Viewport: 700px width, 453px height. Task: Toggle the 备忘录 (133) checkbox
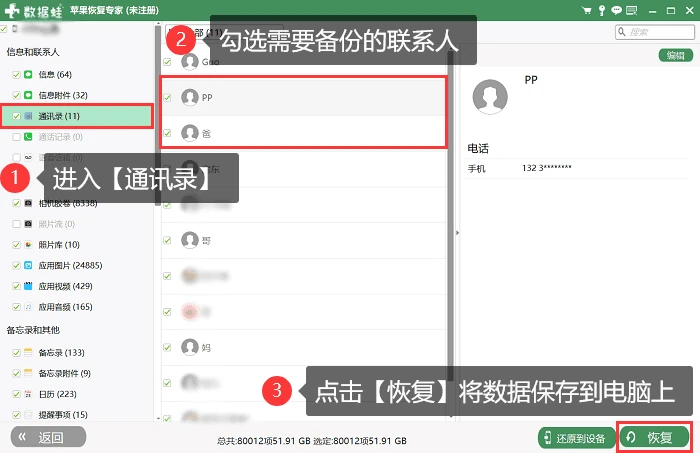17,353
